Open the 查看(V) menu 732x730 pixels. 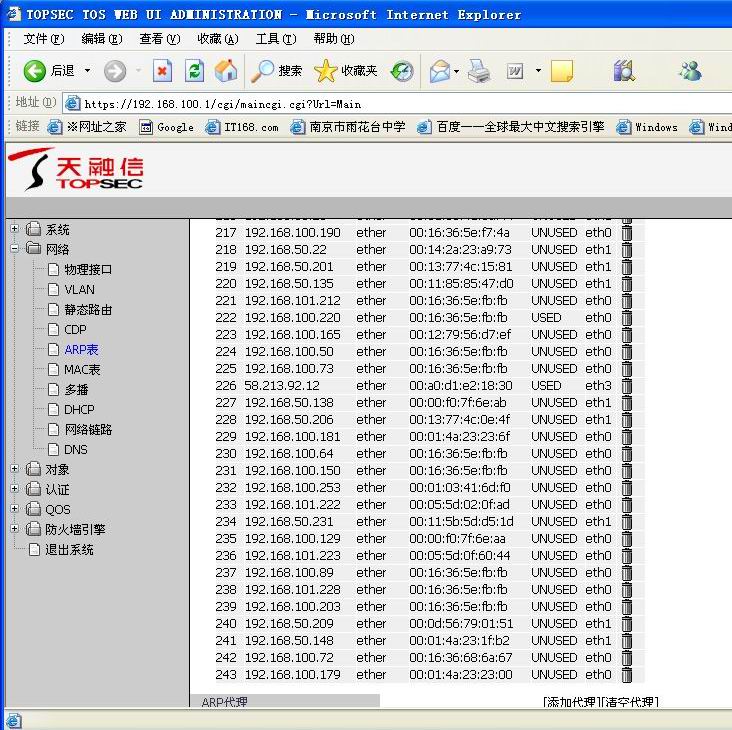pyautogui.click(x=159, y=39)
